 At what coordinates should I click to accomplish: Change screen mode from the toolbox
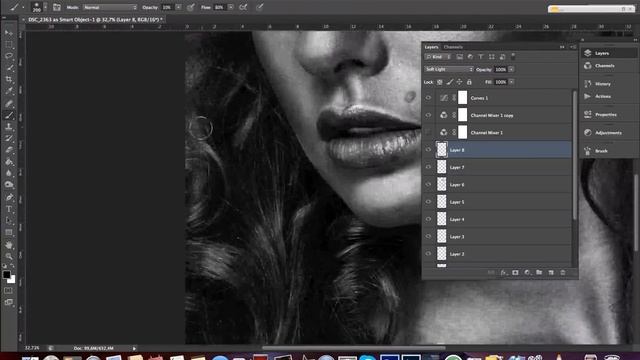pyautogui.click(x=9, y=302)
